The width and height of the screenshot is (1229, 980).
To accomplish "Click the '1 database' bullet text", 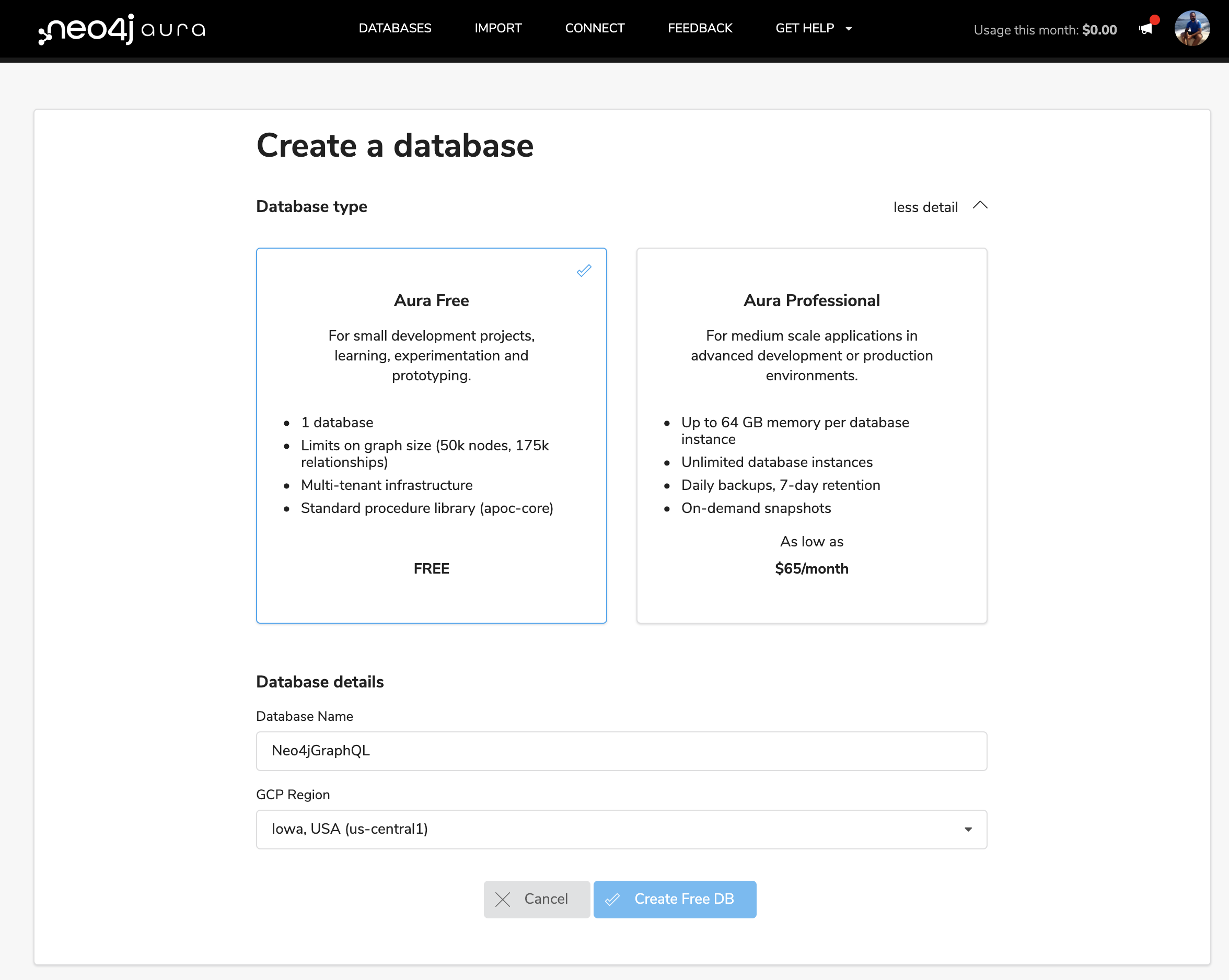I will (x=337, y=422).
